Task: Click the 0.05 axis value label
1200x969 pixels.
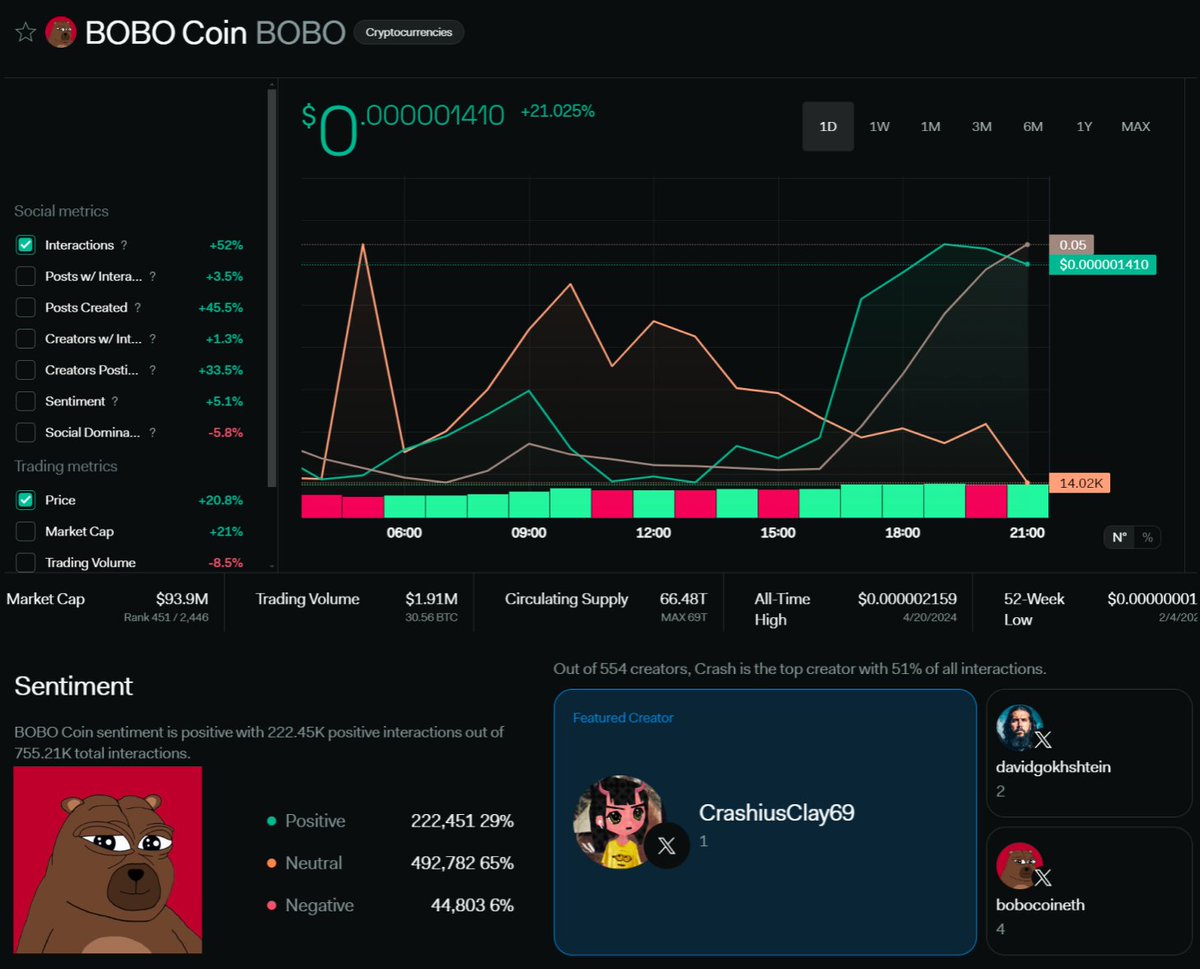Action: [x=1071, y=244]
